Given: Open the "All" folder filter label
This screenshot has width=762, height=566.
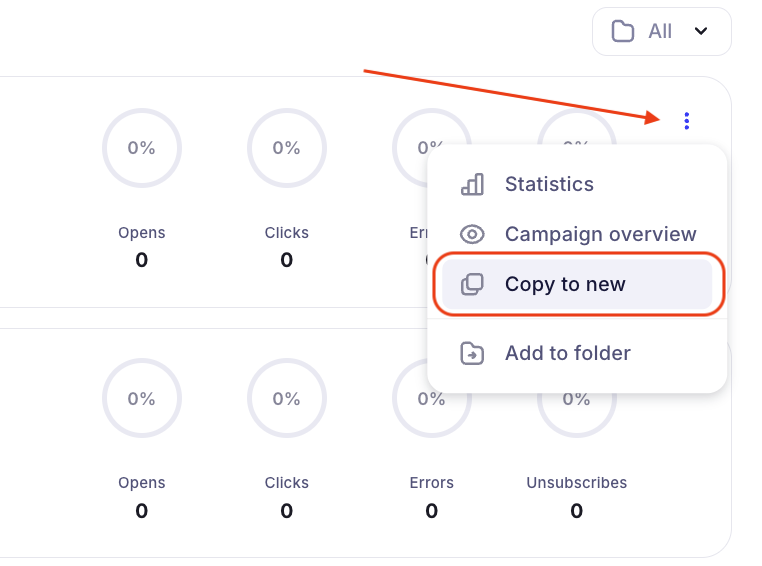Looking at the screenshot, I should pyautogui.click(x=660, y=31).
